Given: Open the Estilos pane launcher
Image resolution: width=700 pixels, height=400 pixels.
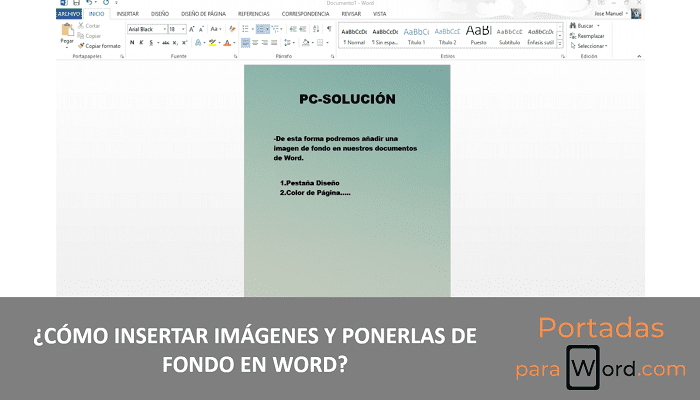Looking at the screenshot, I should pyautogui.click(x=562, y=57).
